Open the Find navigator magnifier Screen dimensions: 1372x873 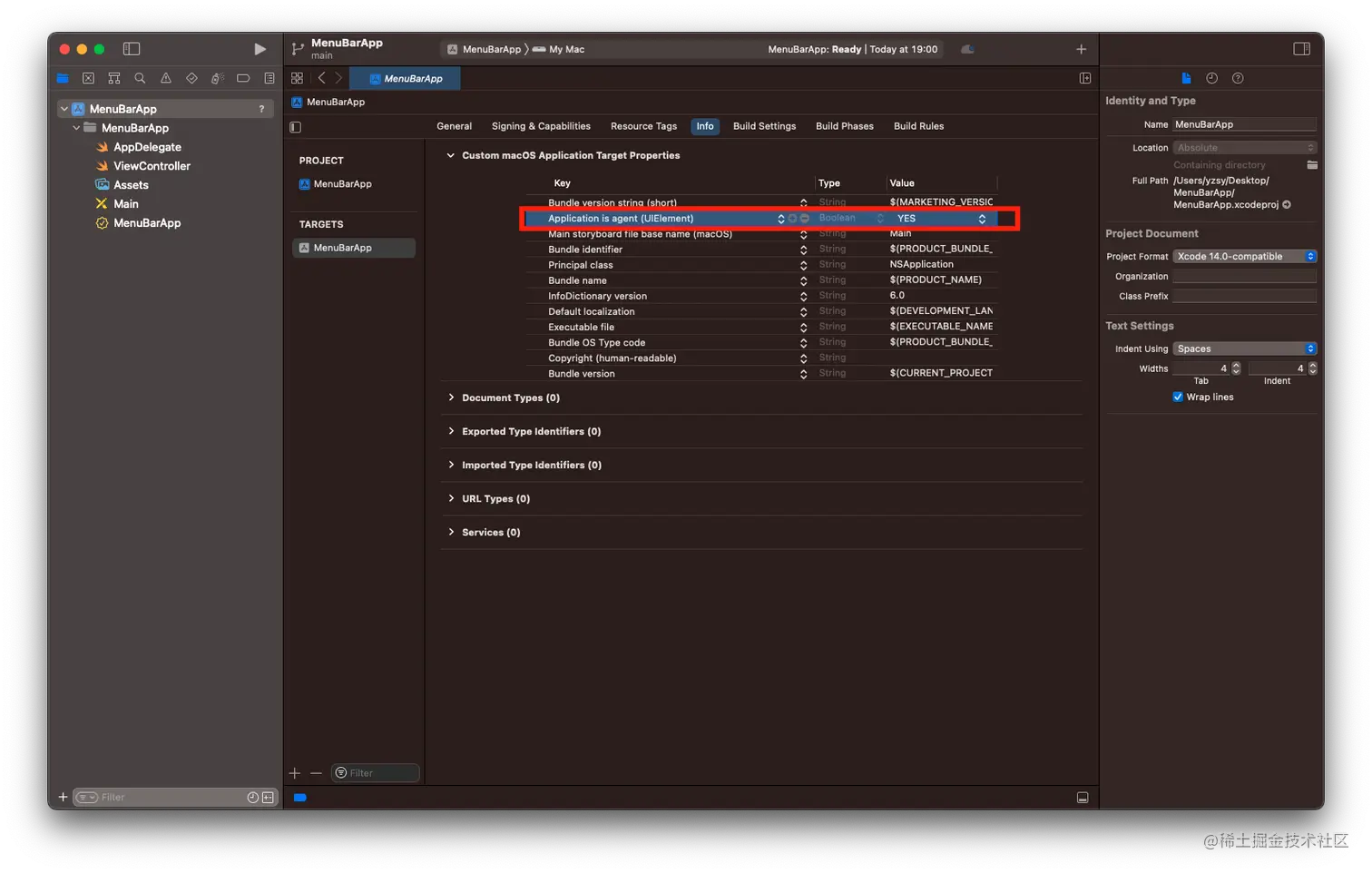coord(140,78)
